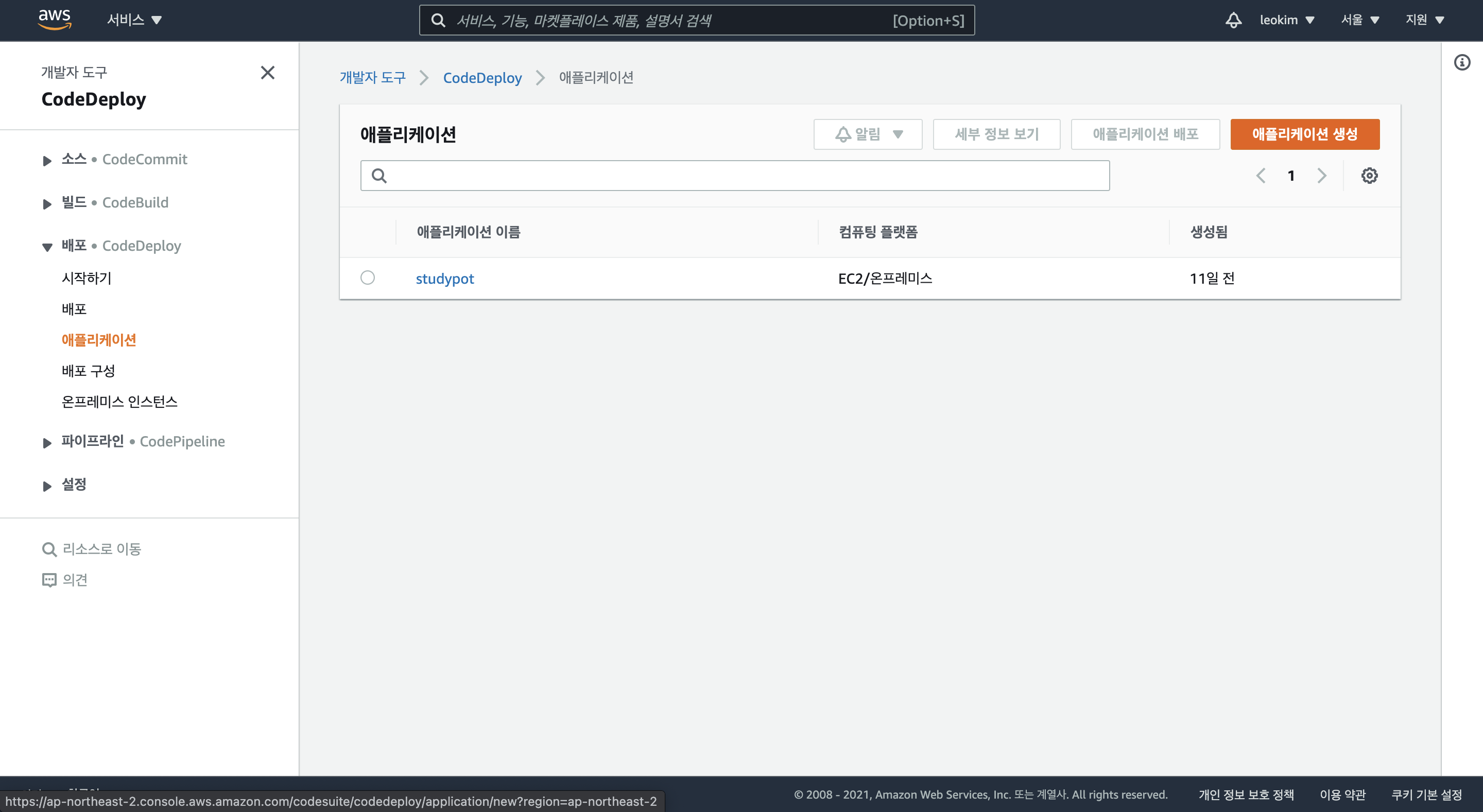Open the notifications bell icon
This screenshot has width=1483, height=812.
point(1233,20)
